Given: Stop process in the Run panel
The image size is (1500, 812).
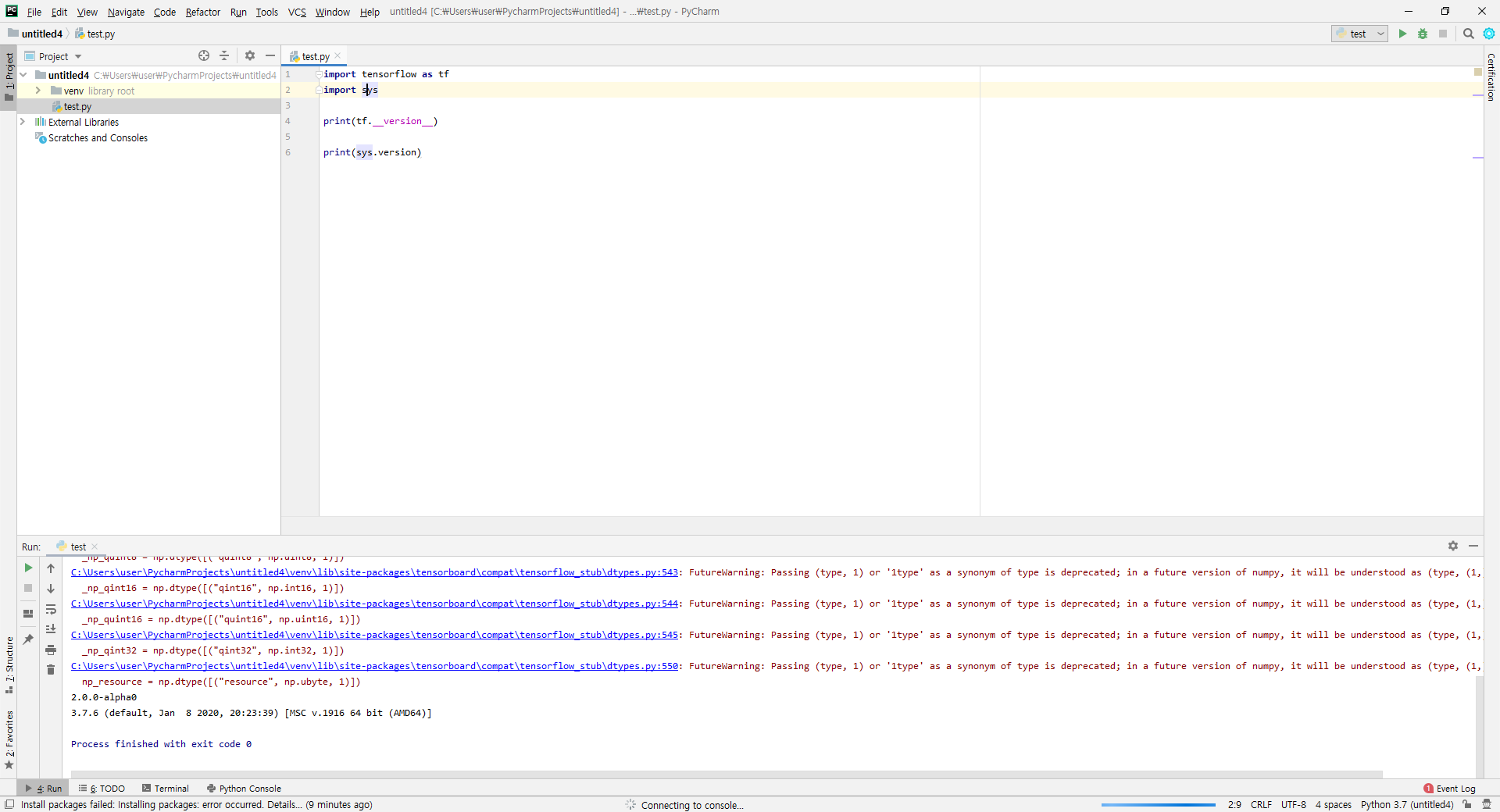Looking at the screenshot, I should [28, 588].
